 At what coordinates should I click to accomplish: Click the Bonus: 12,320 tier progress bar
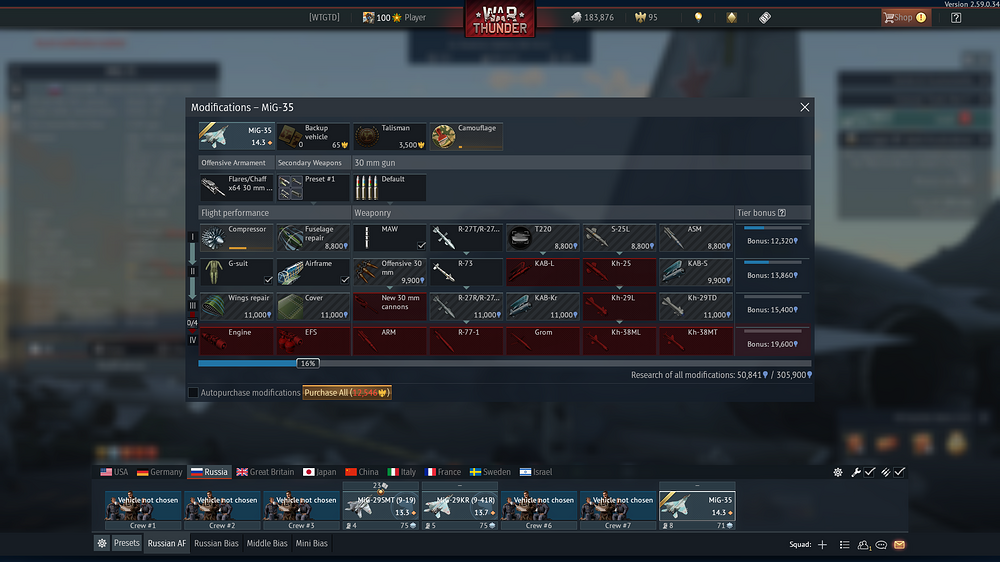772,228
